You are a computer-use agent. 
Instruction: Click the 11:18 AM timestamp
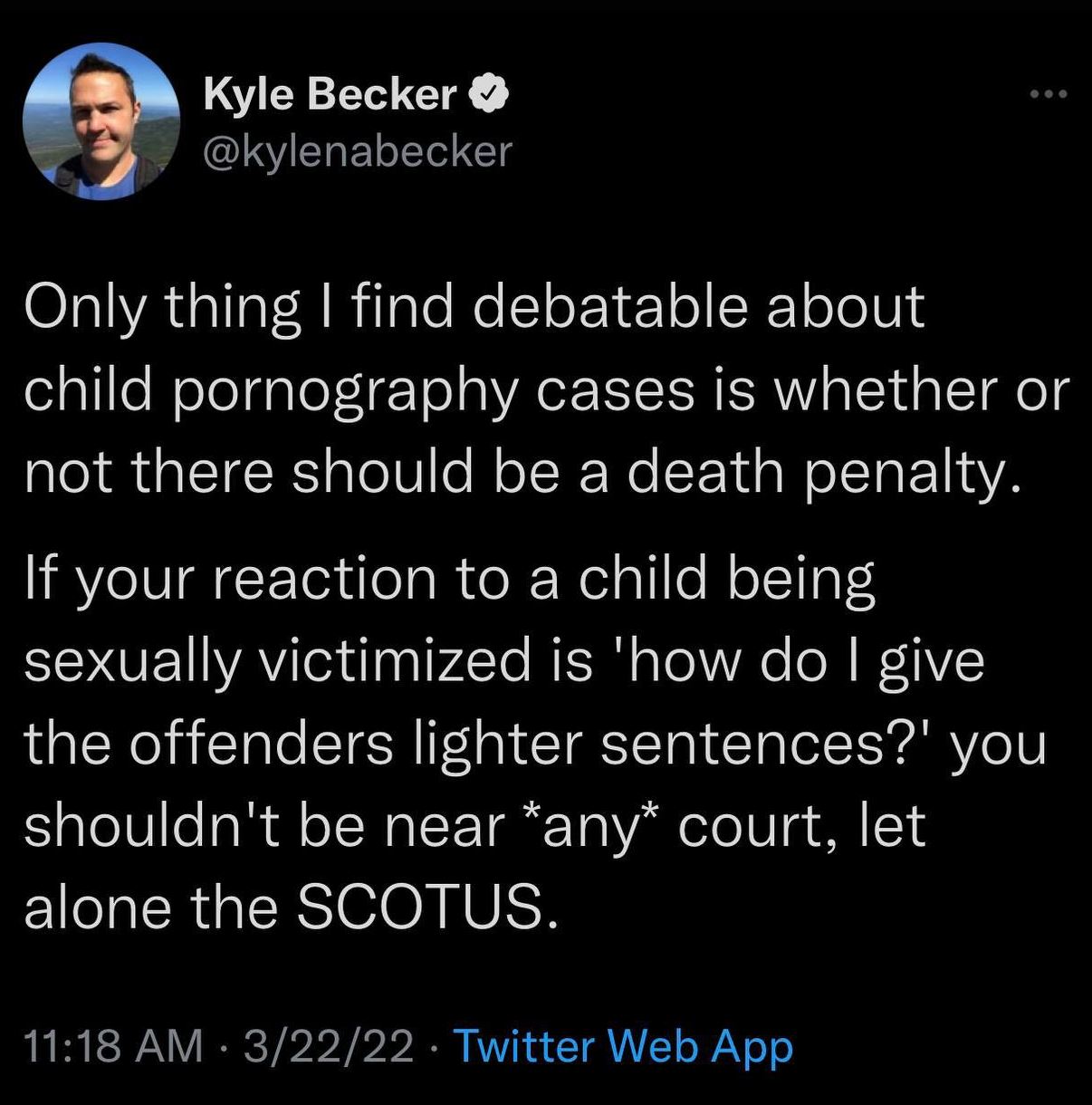point(113,1045)
